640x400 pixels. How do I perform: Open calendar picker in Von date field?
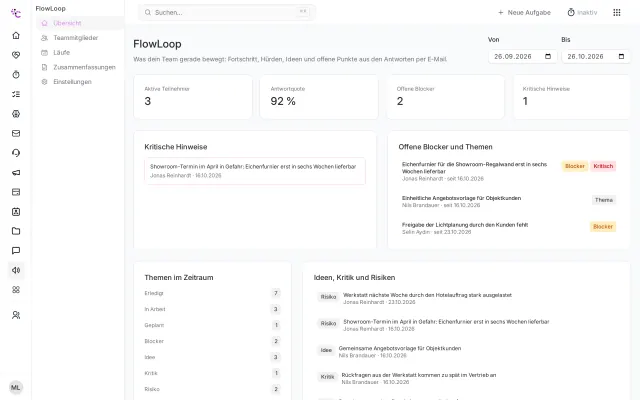pyautogui.click(x=548, y=56)
